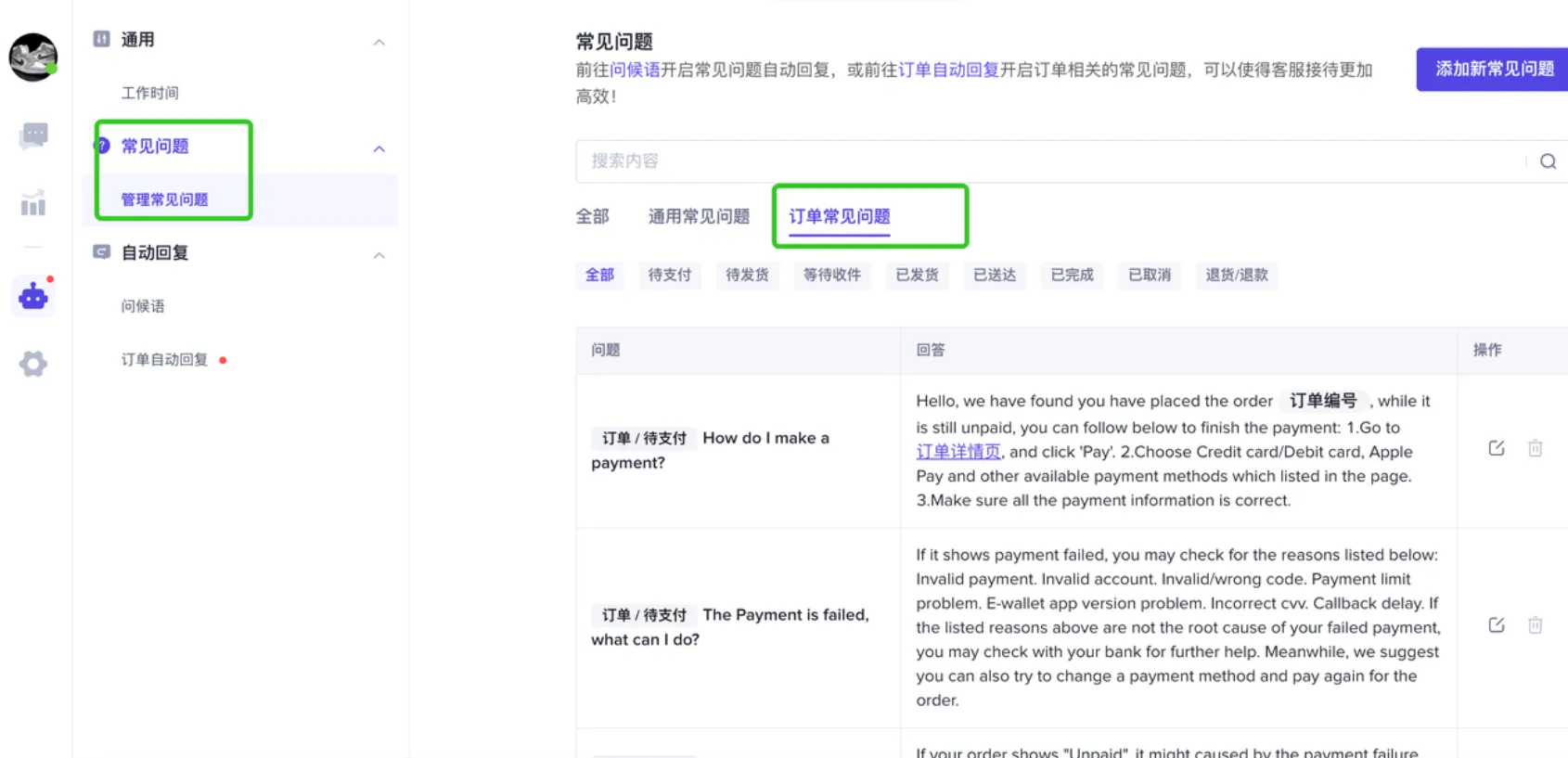Click the 订单编号 variable tag
1568x758 pixels.
1323,401
